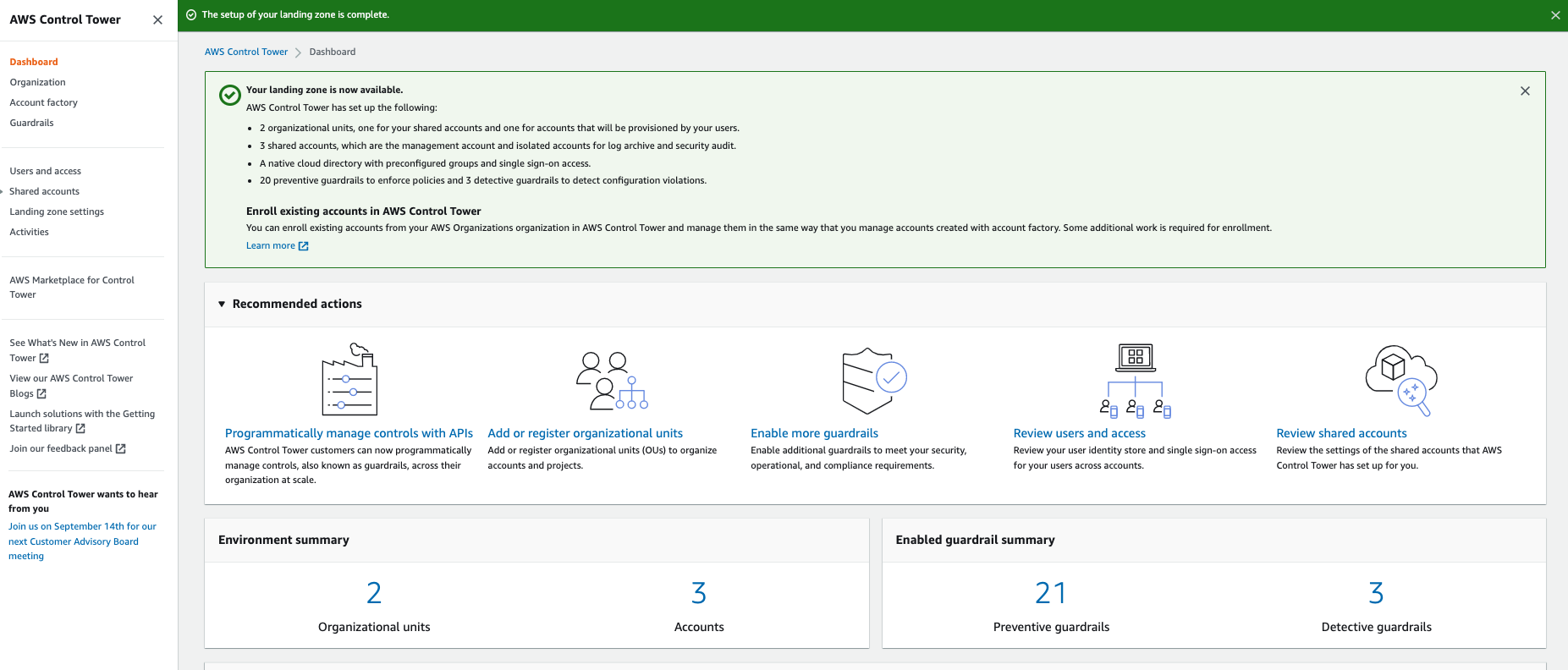Click external link icon next to What's New
Viewport: 1568px width, 670px height.
point(44,359)
